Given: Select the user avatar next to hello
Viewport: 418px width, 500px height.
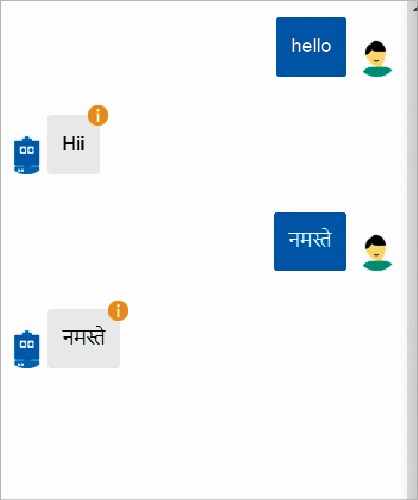Looking at the screenshot, I should click(377, 59).
